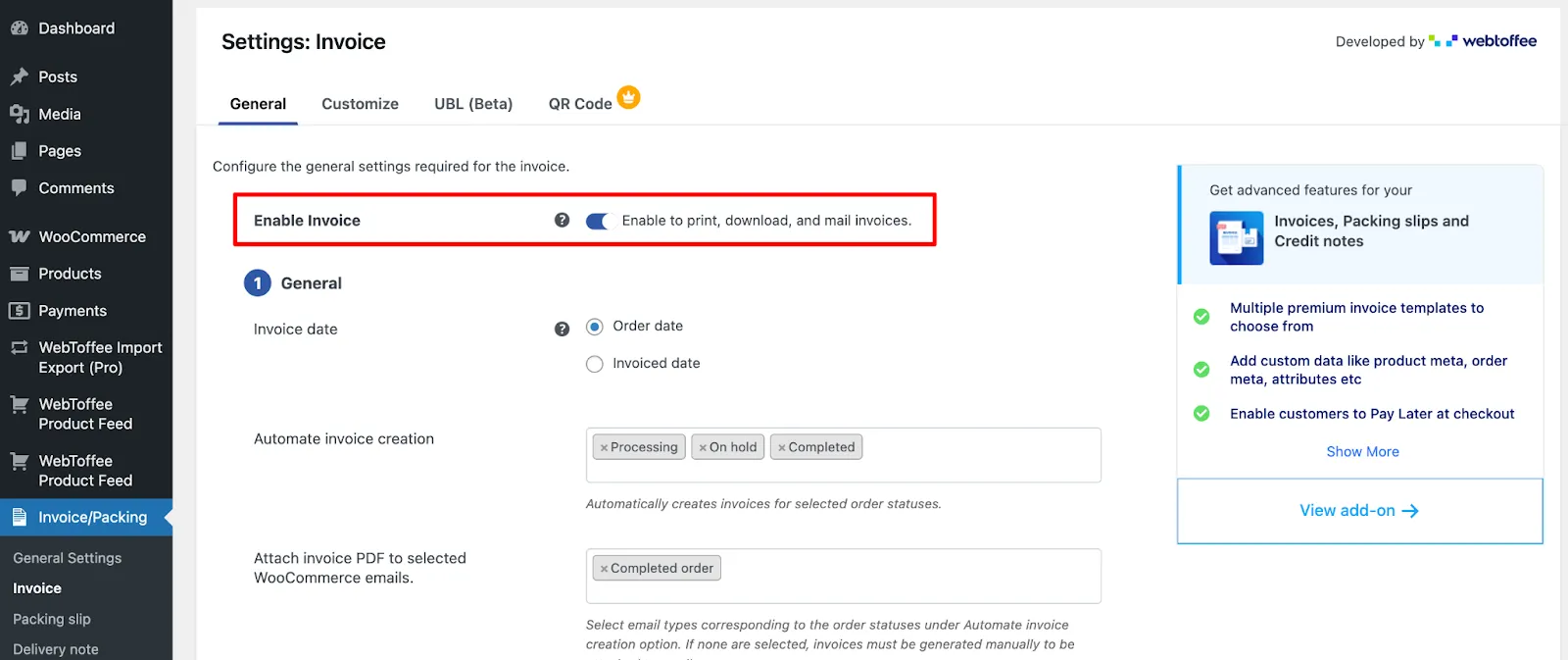Open the UBL (Beta) tab

(473, 104)
